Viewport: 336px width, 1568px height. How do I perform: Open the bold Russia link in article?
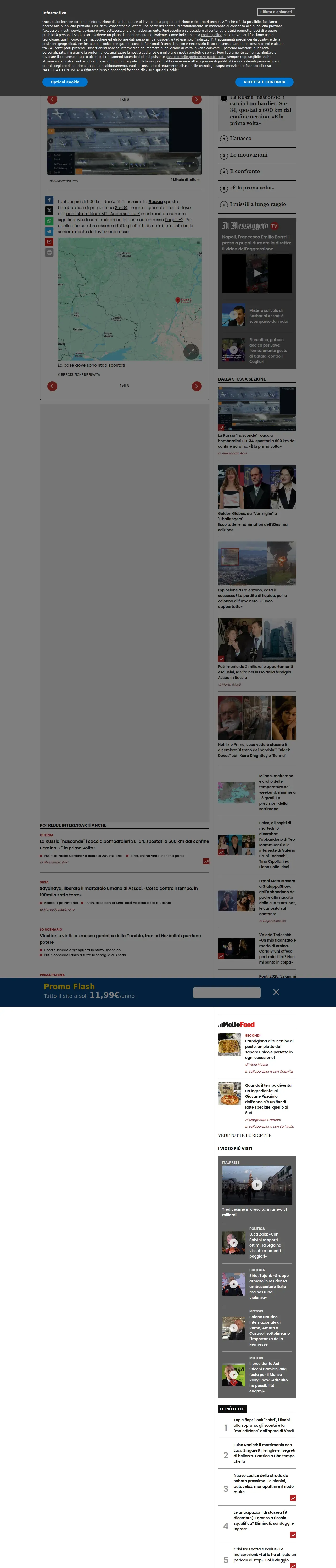point(155,201)
